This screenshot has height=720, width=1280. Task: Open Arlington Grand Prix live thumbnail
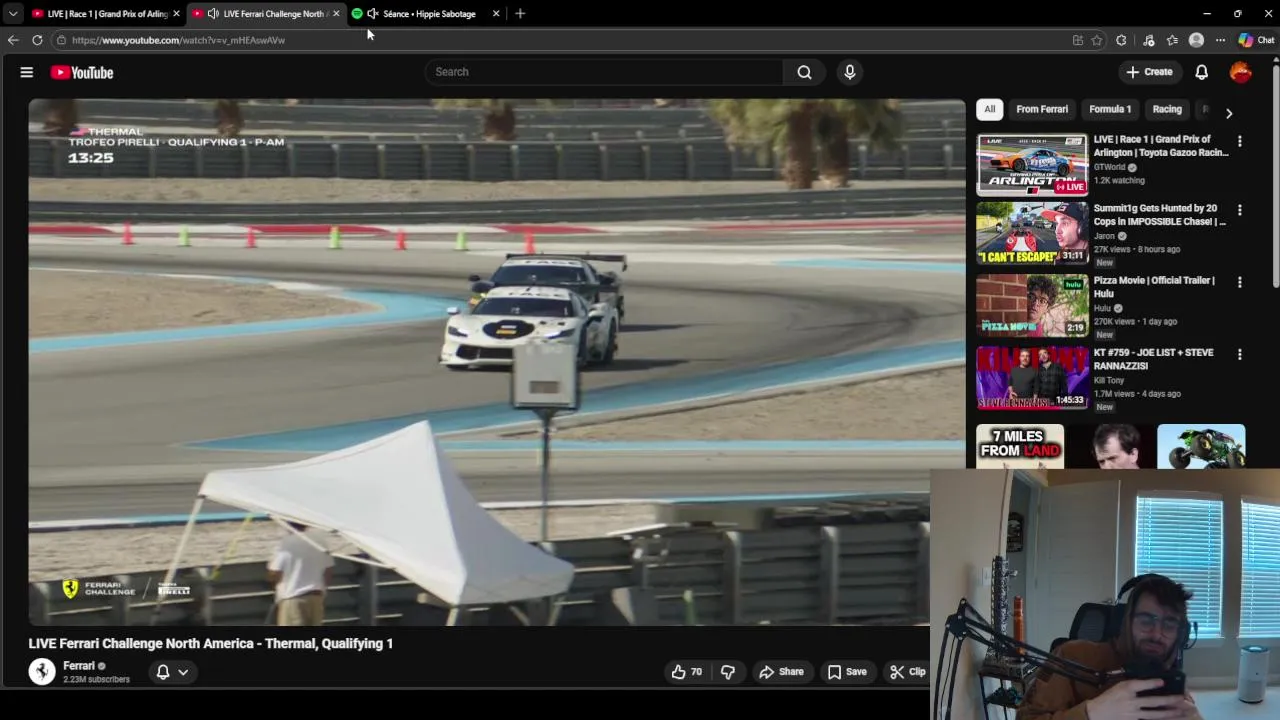[x=1032, y=164]
